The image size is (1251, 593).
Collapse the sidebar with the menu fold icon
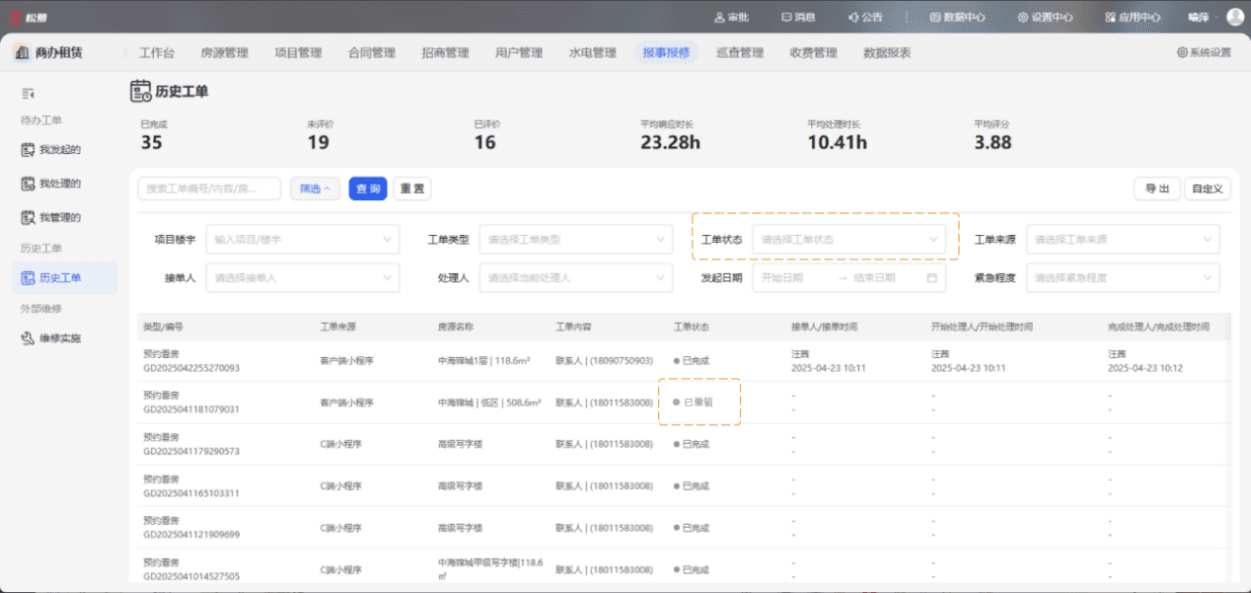coord(28,93)
